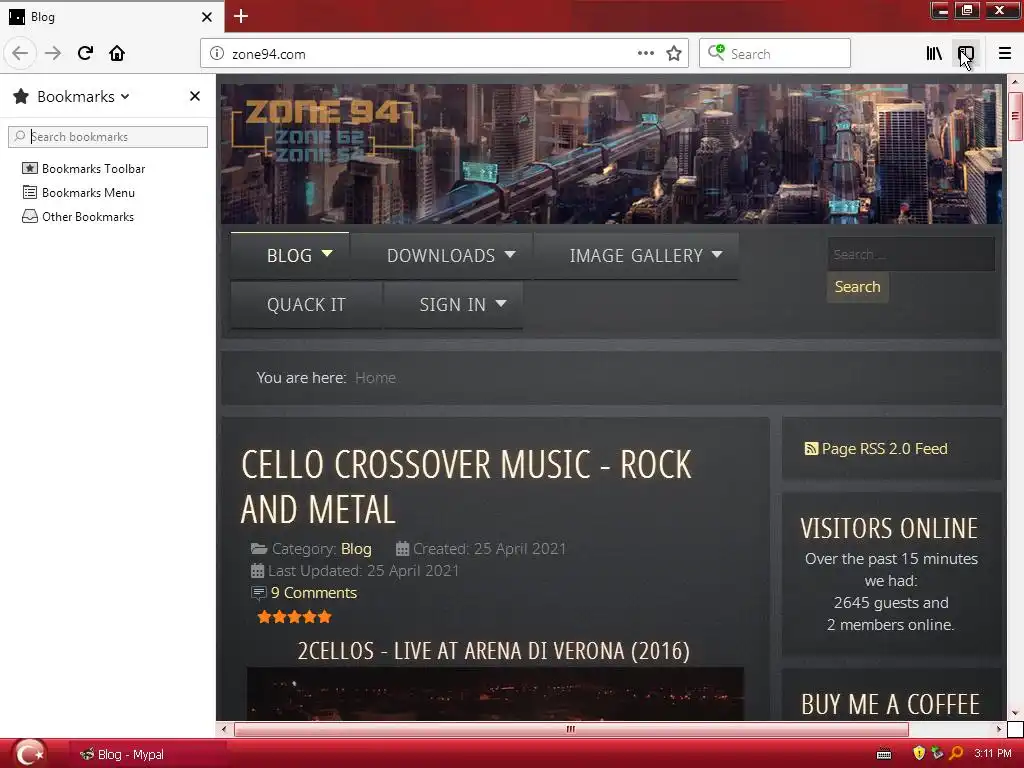The width and height of the screenshot is (1024, 768).
Task: Open the QUACK IT menu item
Action: (306, 304)
